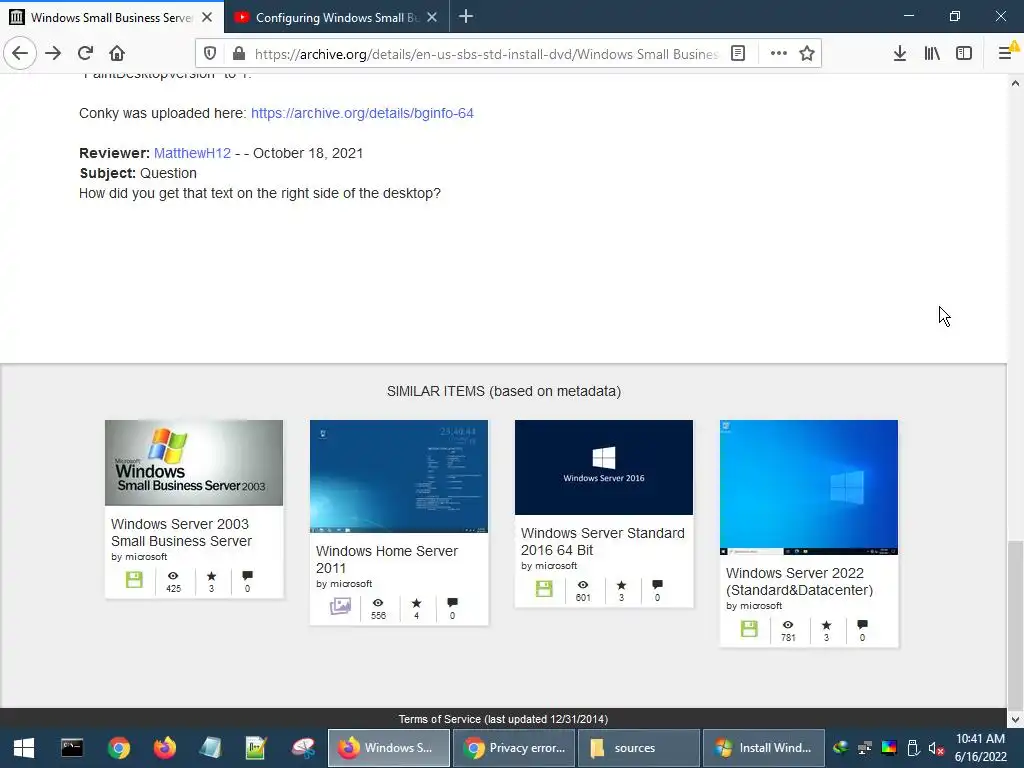Open the Library bookshelf icon
The image size is (1024, 768).
click(932, 54)
